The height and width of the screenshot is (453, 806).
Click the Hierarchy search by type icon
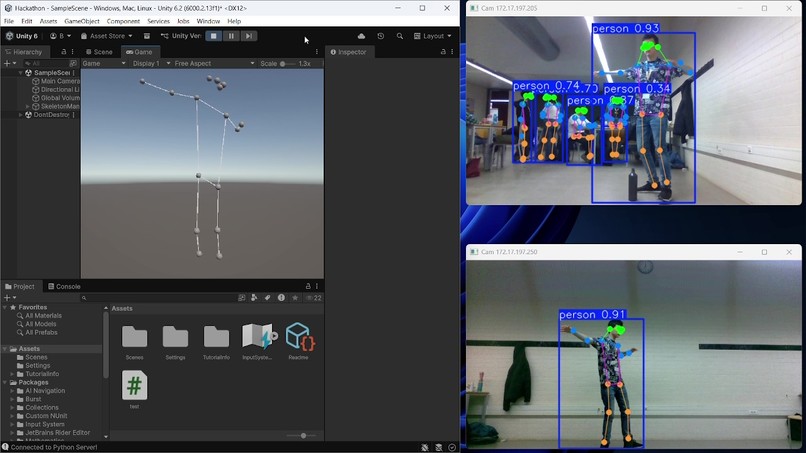[73, 63]
